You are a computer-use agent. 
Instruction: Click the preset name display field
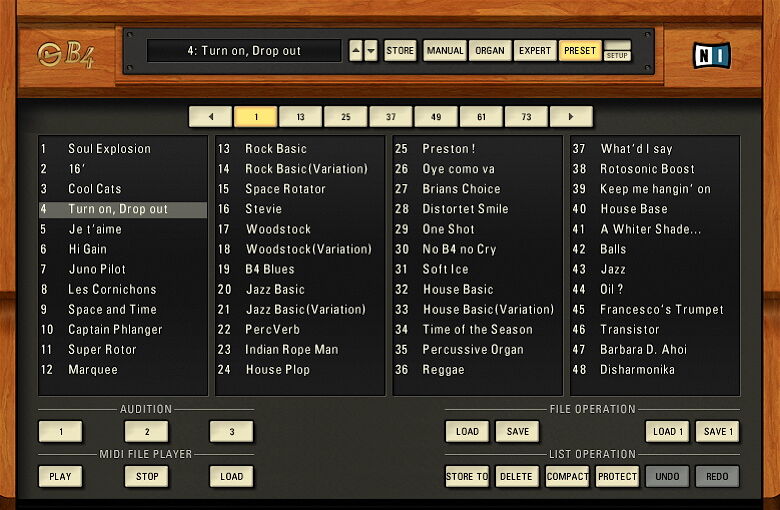tap(244, 51)
